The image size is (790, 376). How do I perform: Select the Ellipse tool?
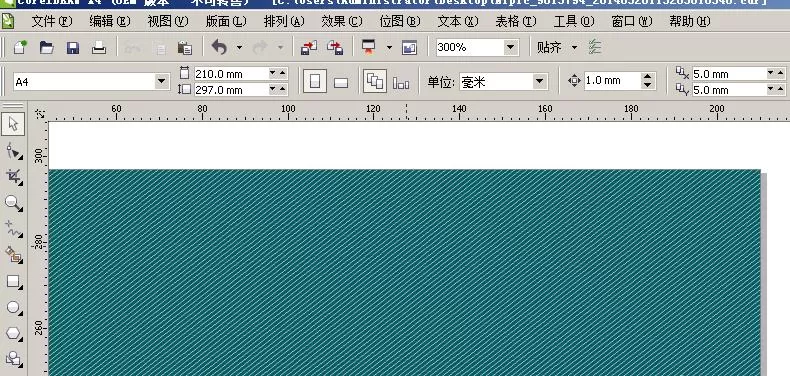point(14,307)
